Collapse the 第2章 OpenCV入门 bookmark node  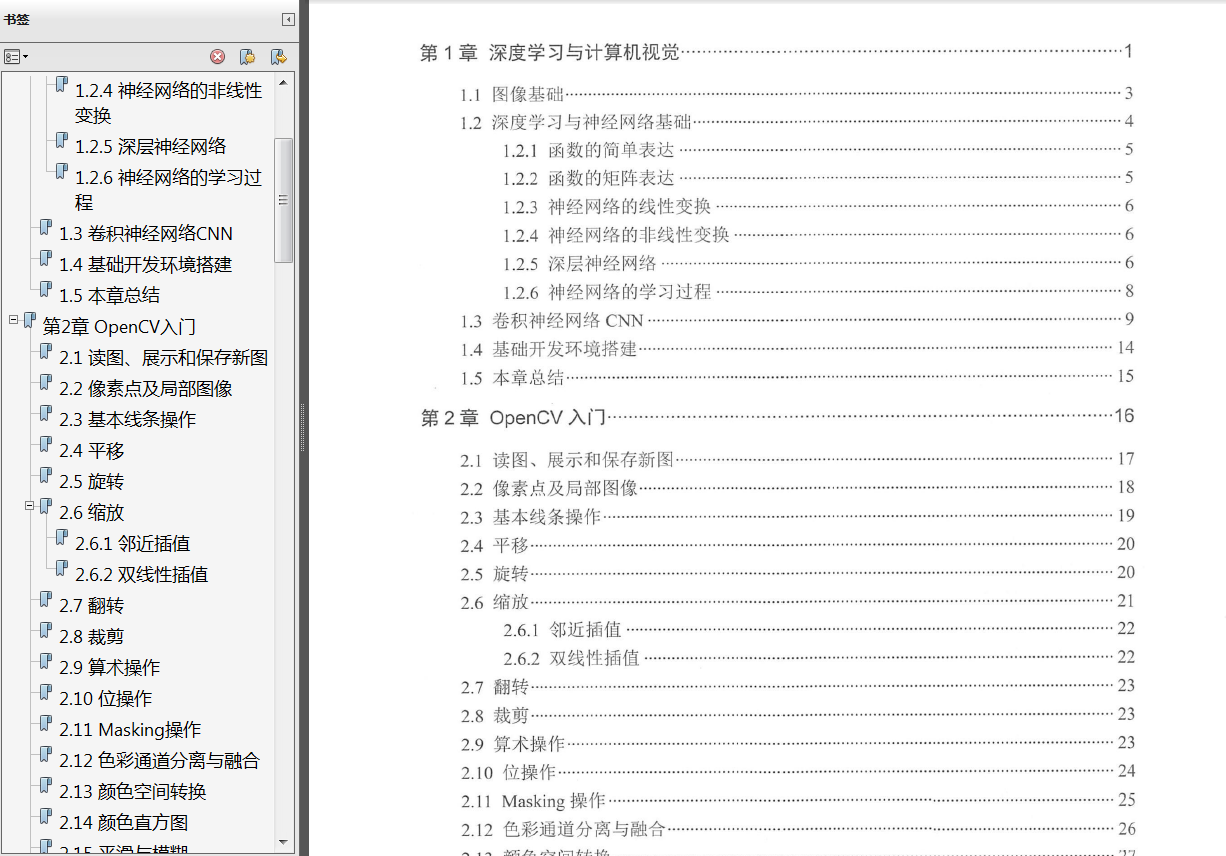pos(14,320)
